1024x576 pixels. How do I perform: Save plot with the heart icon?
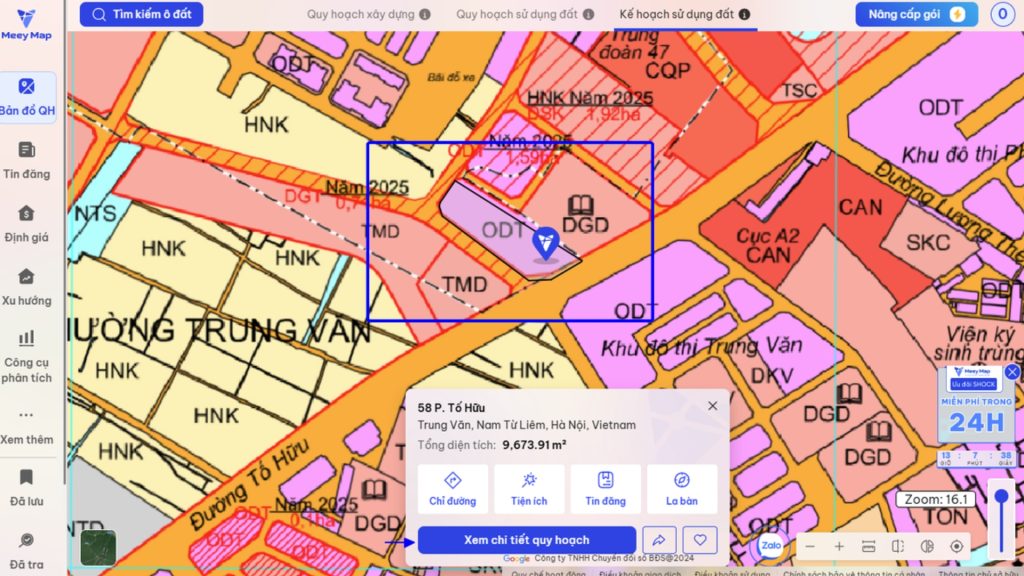tap(700, 540)
